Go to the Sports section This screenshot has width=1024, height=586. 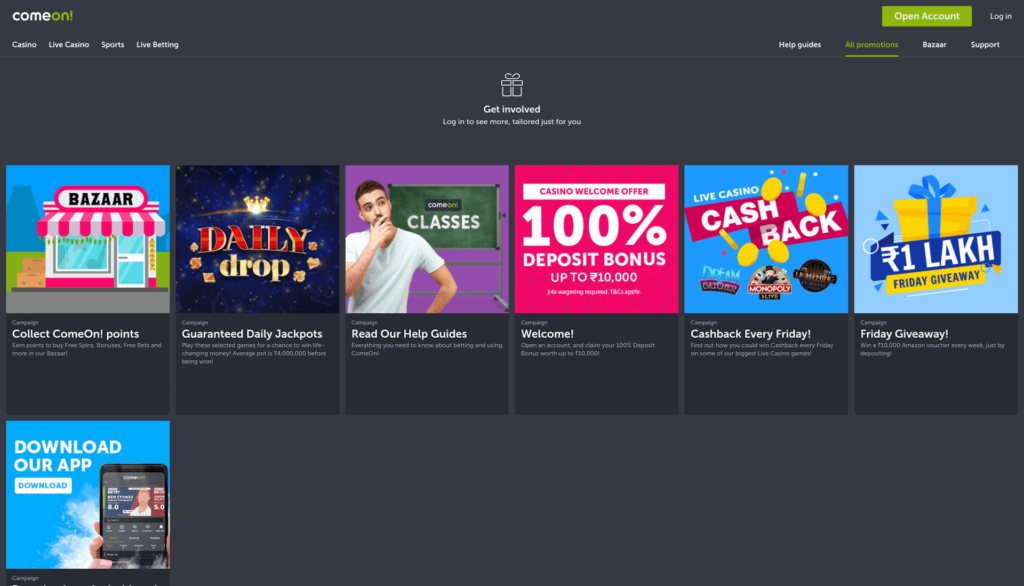pyautogui.click(x=112, y=44)
